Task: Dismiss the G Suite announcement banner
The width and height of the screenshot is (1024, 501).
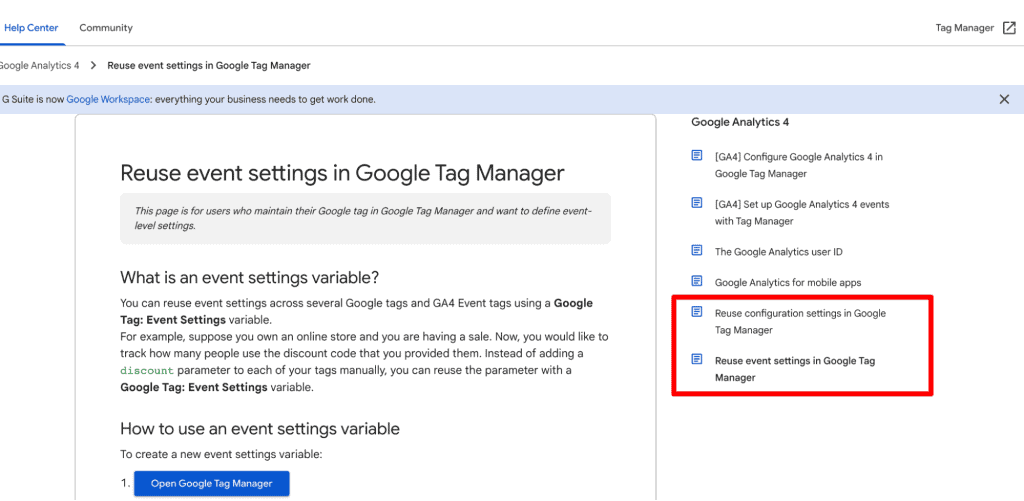Action: (1004, 99)
